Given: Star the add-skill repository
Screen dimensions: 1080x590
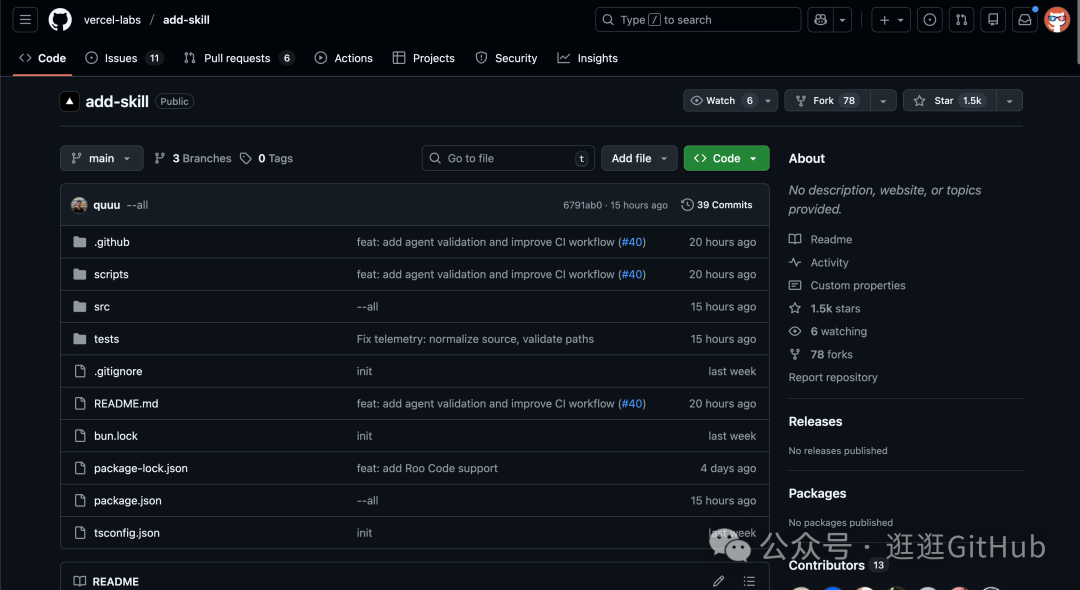Looking at the screenshot, I should (949, 101).
